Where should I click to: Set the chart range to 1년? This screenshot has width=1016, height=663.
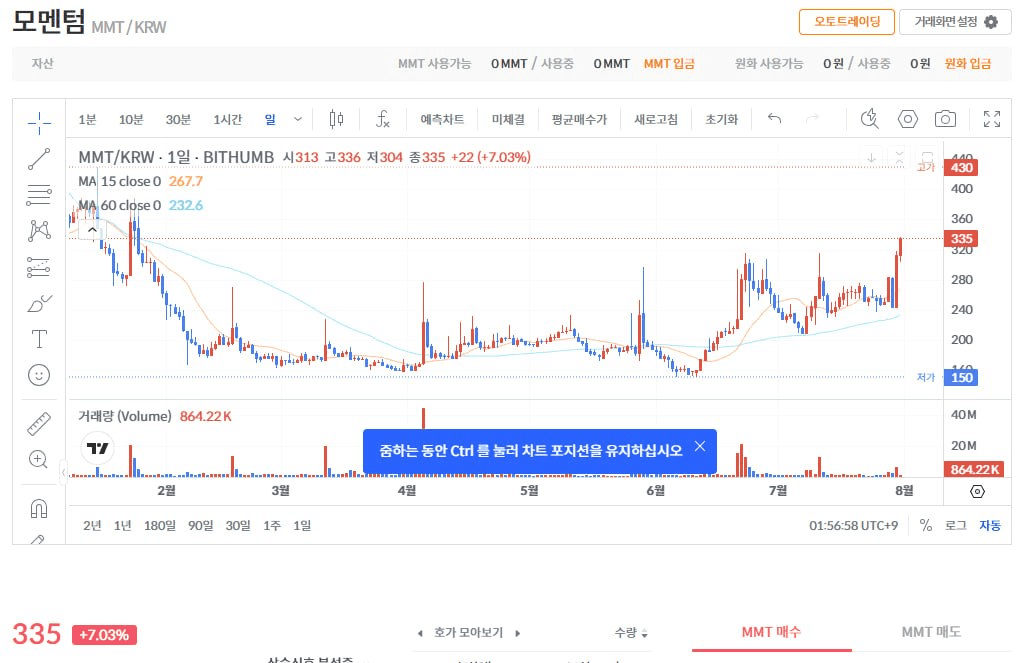click(x=122, y=526)
